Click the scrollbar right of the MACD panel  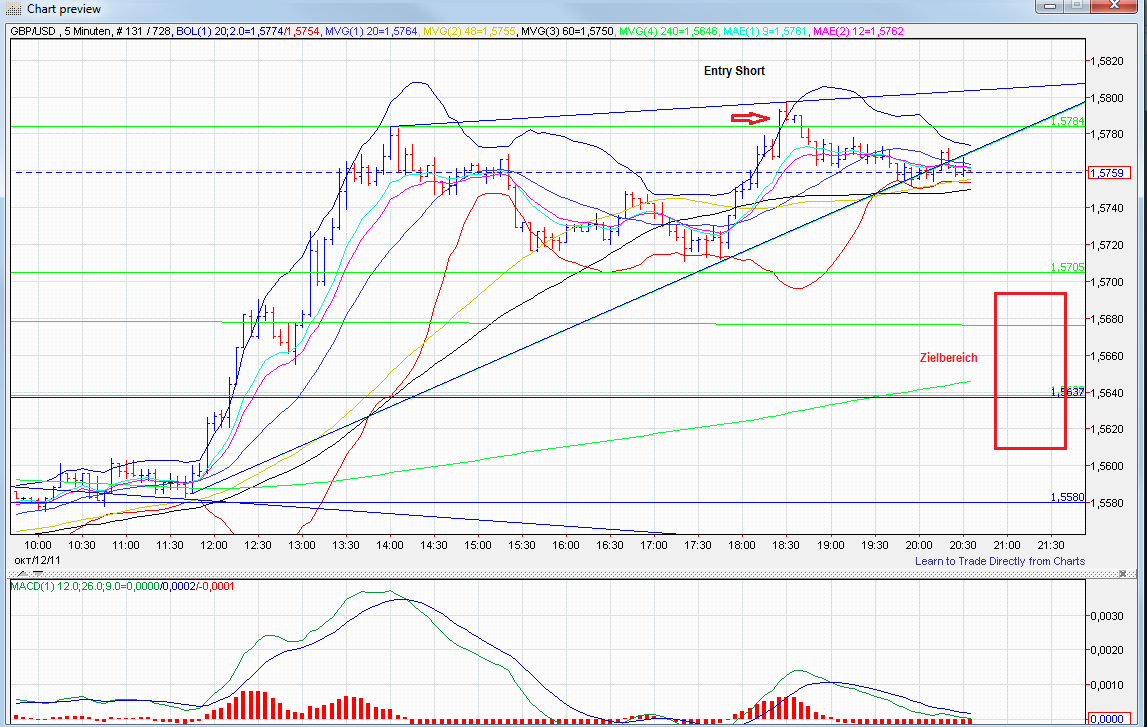click(x=1140, y=650)
